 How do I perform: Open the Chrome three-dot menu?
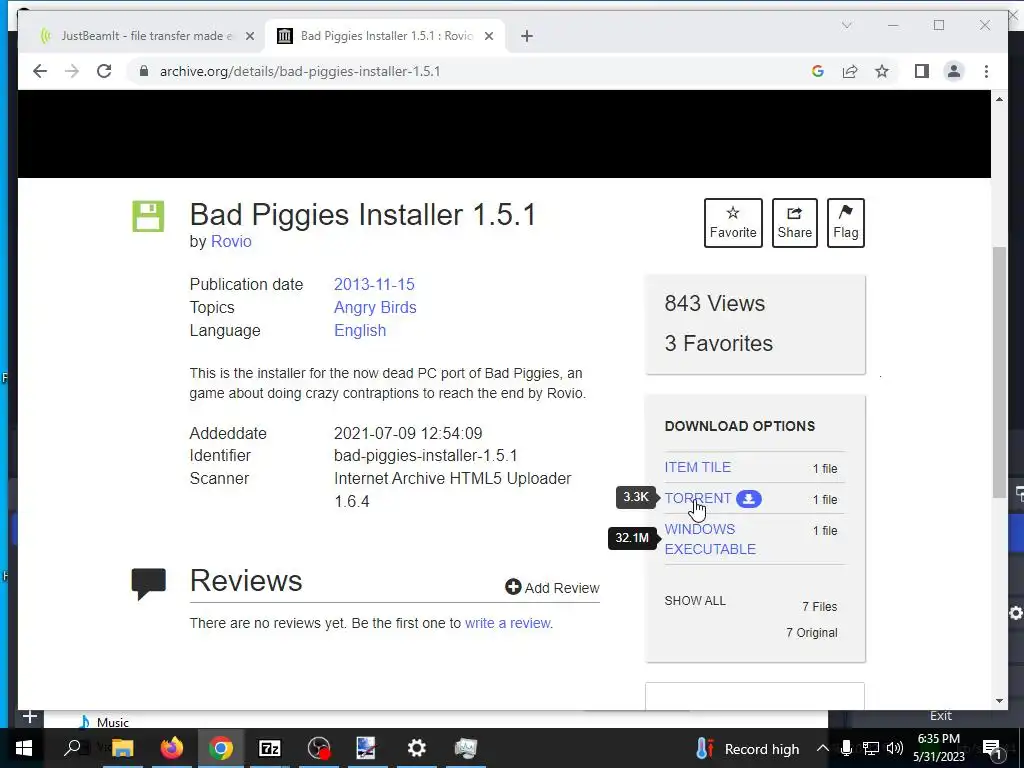pyautogui.click(x=986, y=71)
